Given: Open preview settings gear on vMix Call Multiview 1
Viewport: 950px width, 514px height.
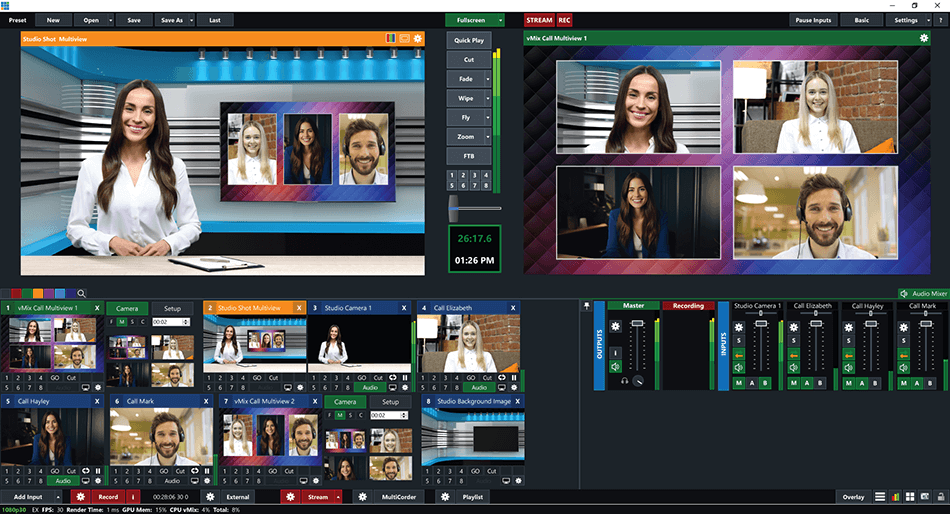Looking at the screenshot, I should [x=923, y=38].
